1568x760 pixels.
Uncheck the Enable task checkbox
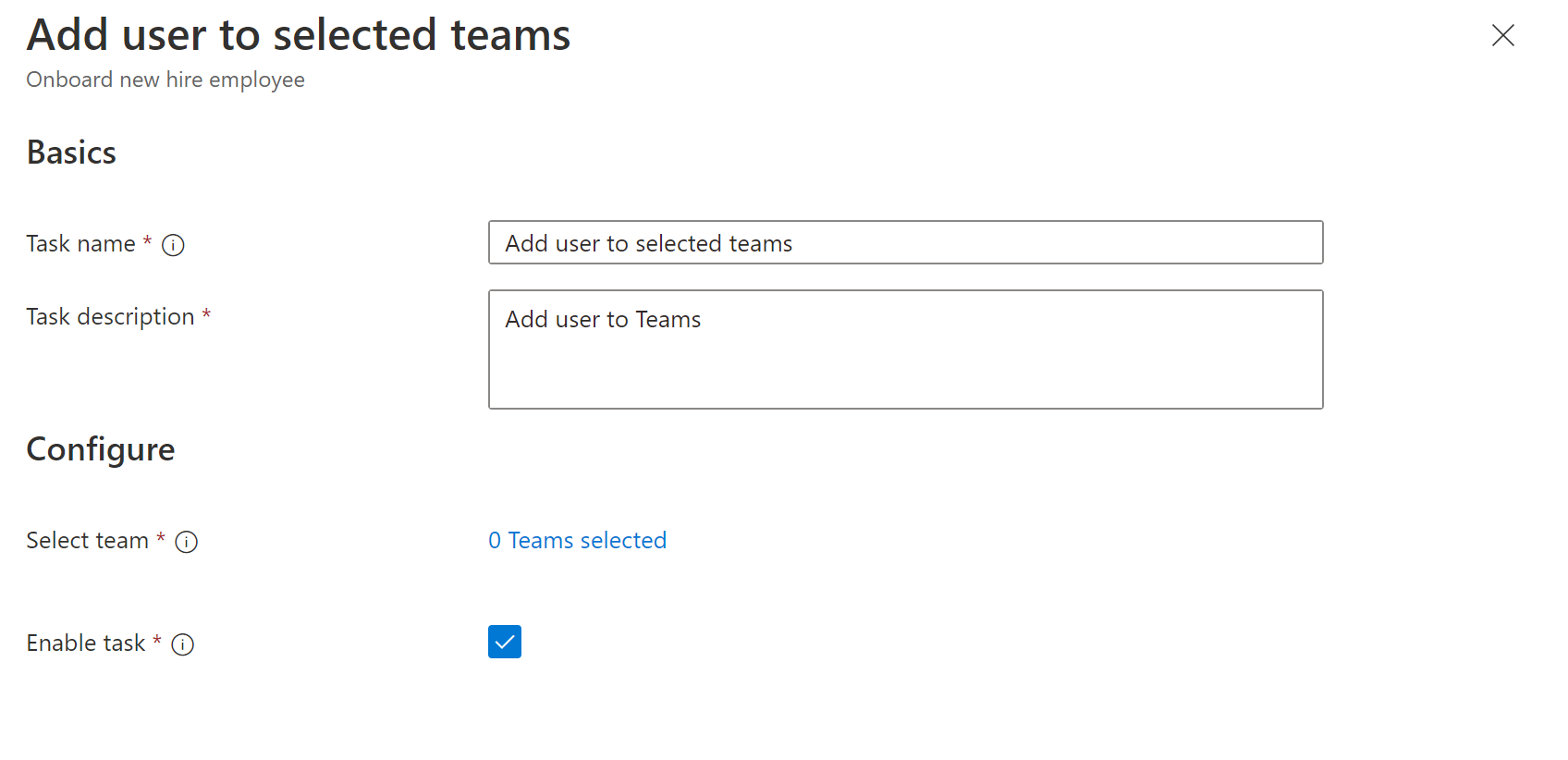click(x=505, y=642)
